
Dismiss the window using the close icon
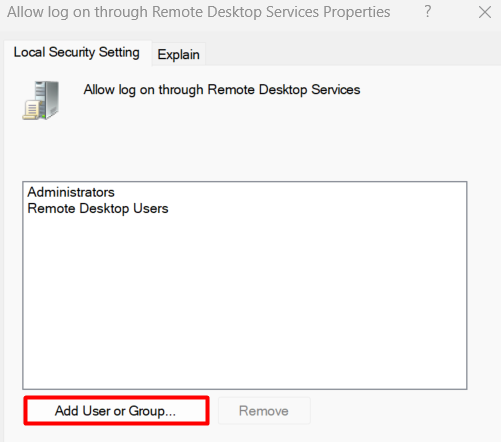click(x=485, y=12)
